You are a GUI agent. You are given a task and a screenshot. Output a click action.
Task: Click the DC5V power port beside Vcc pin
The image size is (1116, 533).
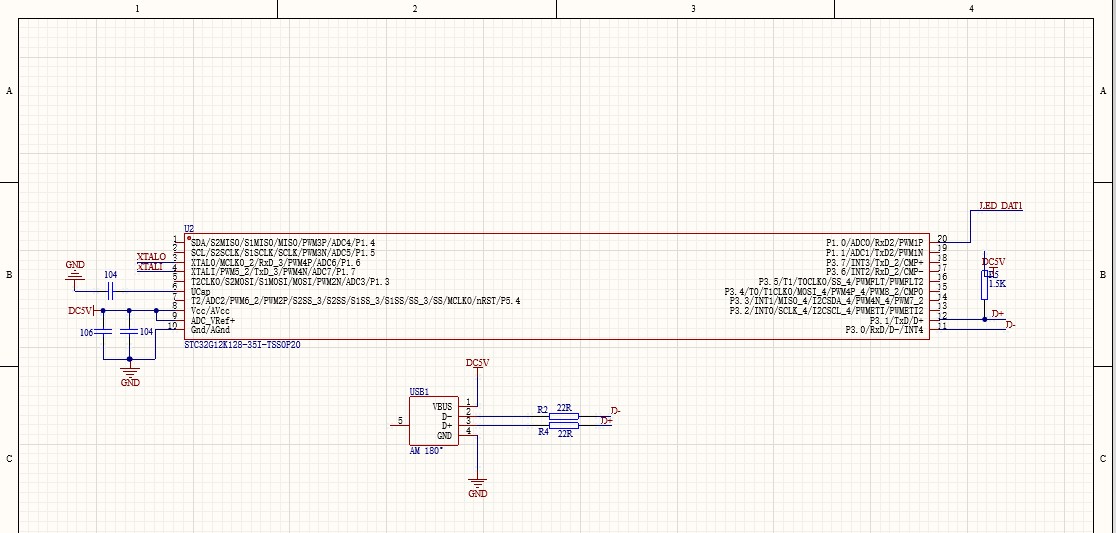click(81, 311)
